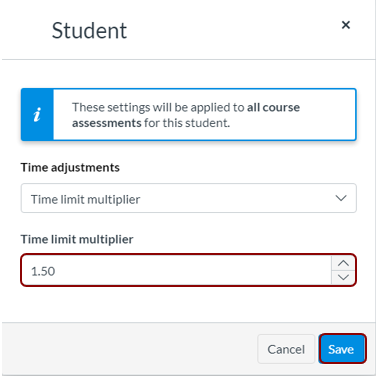Click the Student dialog heading

(x=89, y=31)
